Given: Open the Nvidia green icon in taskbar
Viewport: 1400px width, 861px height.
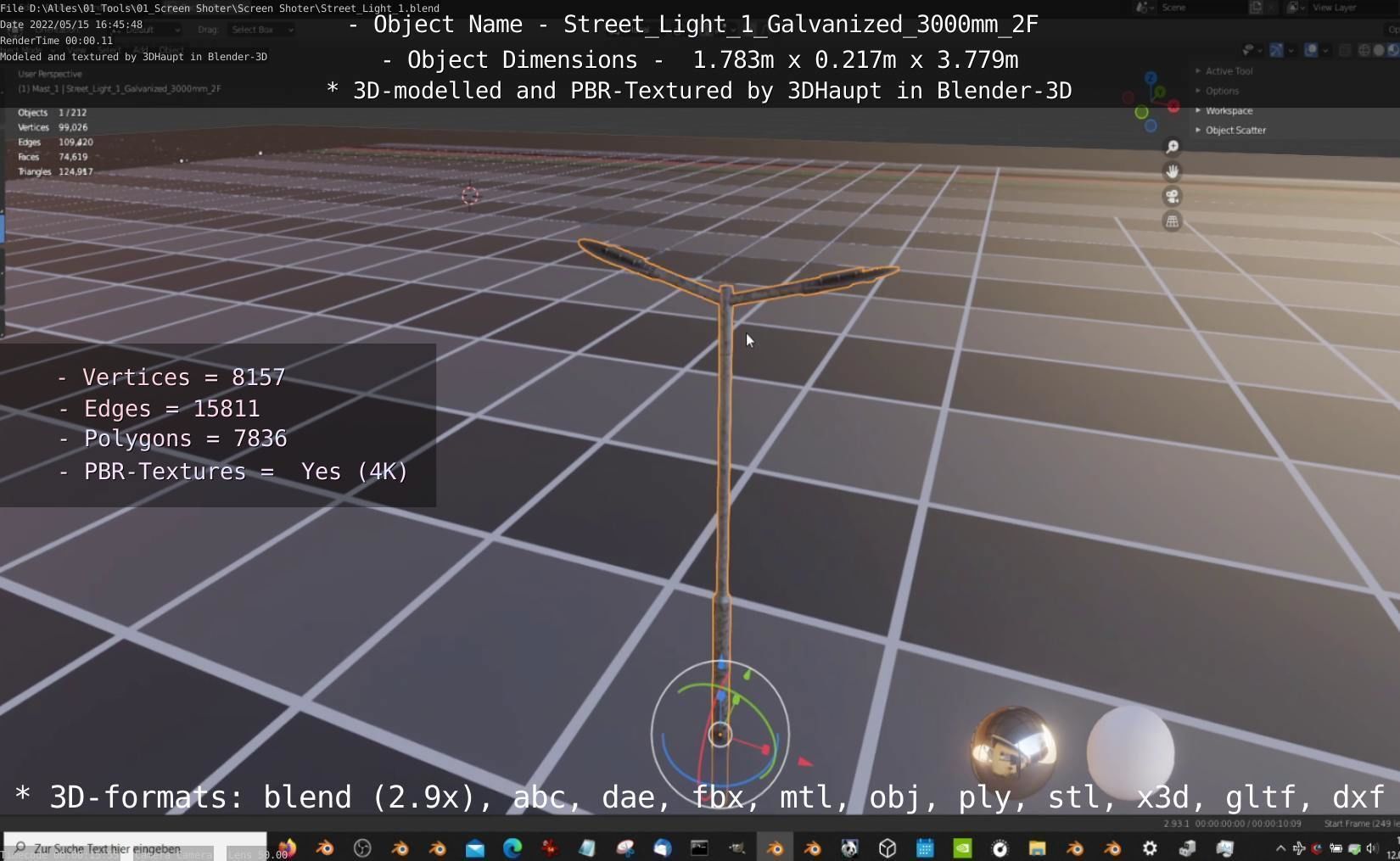Looking at the screenshot, I should point(962,847).
